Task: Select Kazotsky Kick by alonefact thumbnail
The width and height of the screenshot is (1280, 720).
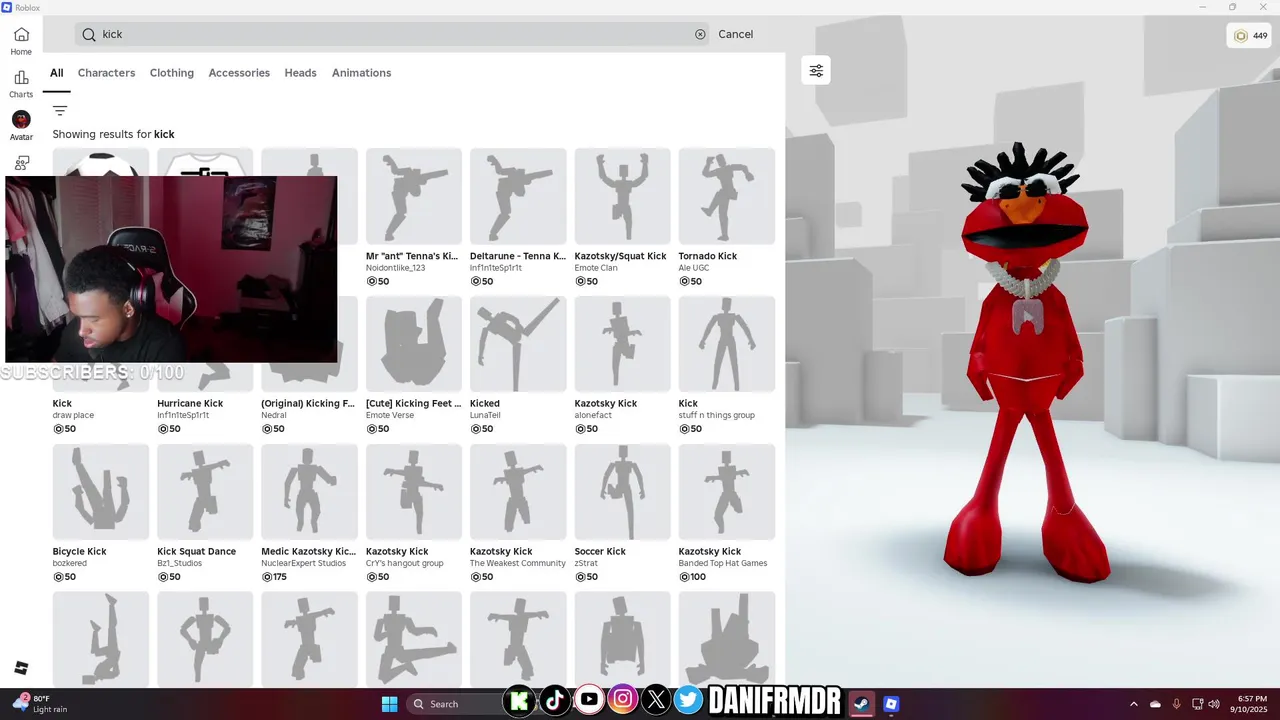Action: [x=622, y=344]
